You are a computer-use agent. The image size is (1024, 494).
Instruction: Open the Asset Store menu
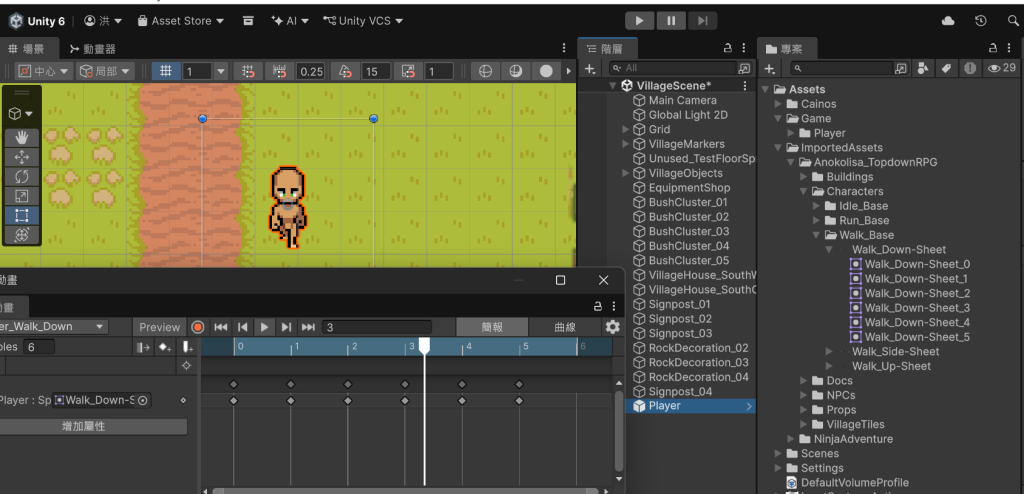coord(181,21)
